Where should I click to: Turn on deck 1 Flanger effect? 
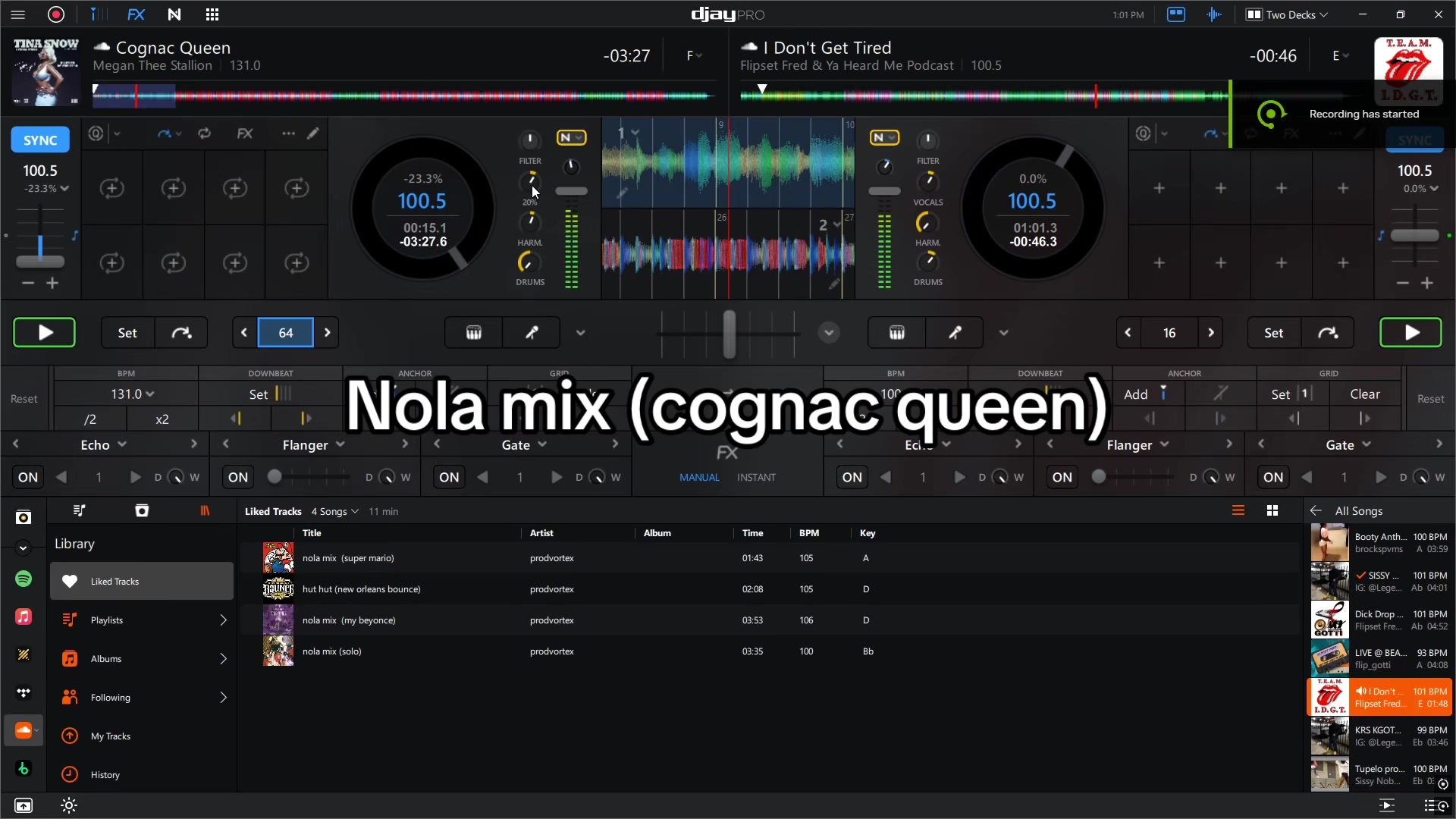tap(238, 477)
